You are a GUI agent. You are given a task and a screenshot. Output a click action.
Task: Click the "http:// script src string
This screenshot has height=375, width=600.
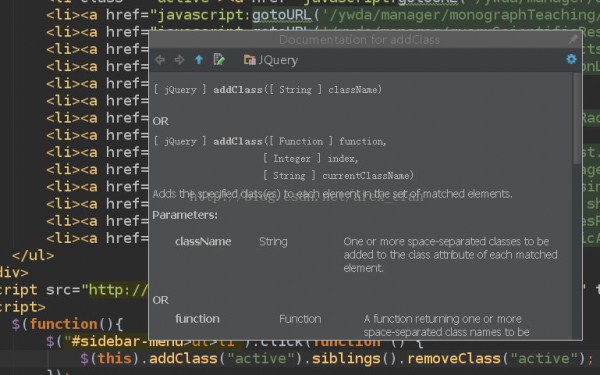(x=118, y=290)
